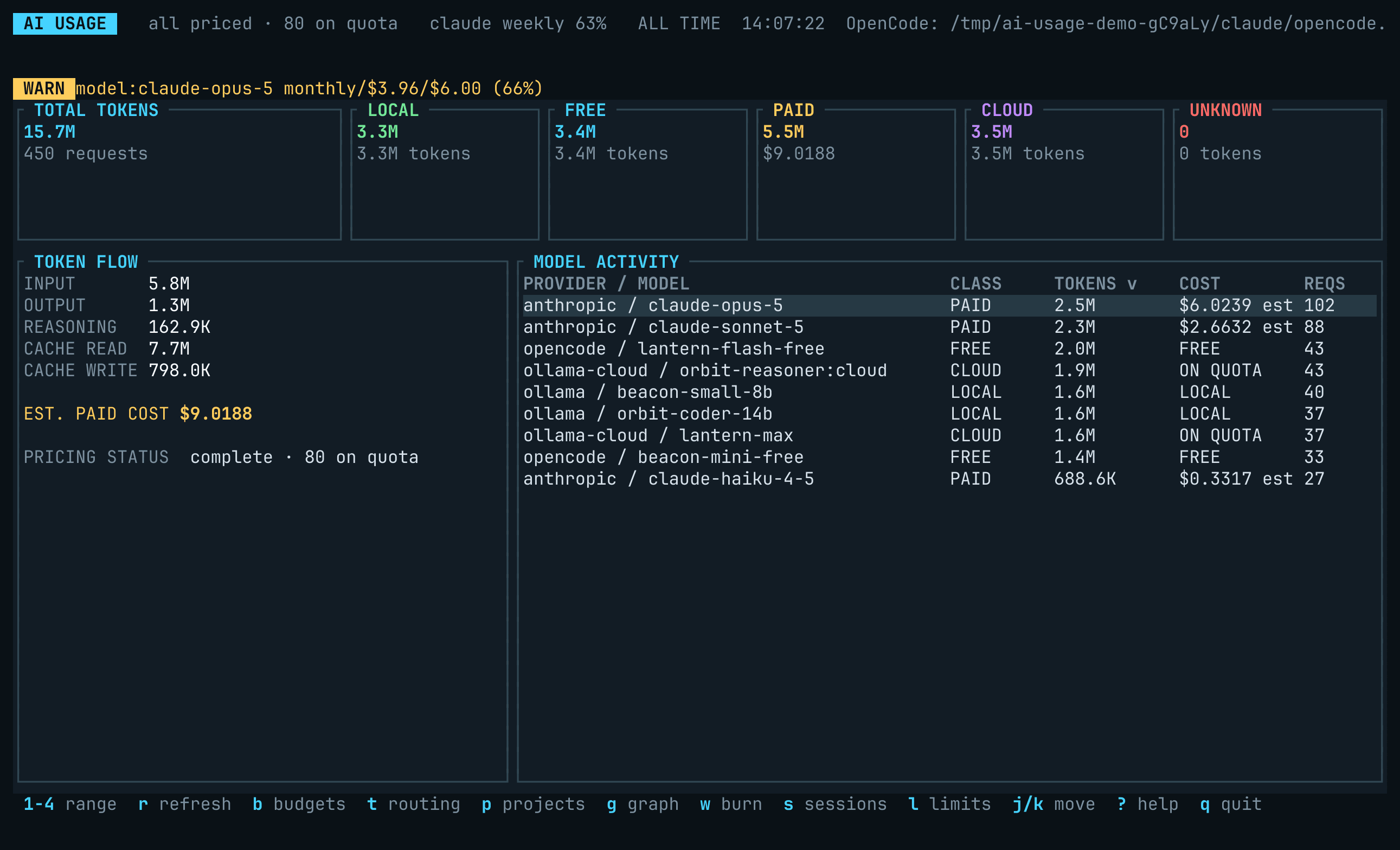Viewport: 1400px width, 850px height.
Task: Select the ollama / beacon-small-8b row
Action: tap(949, 392)
